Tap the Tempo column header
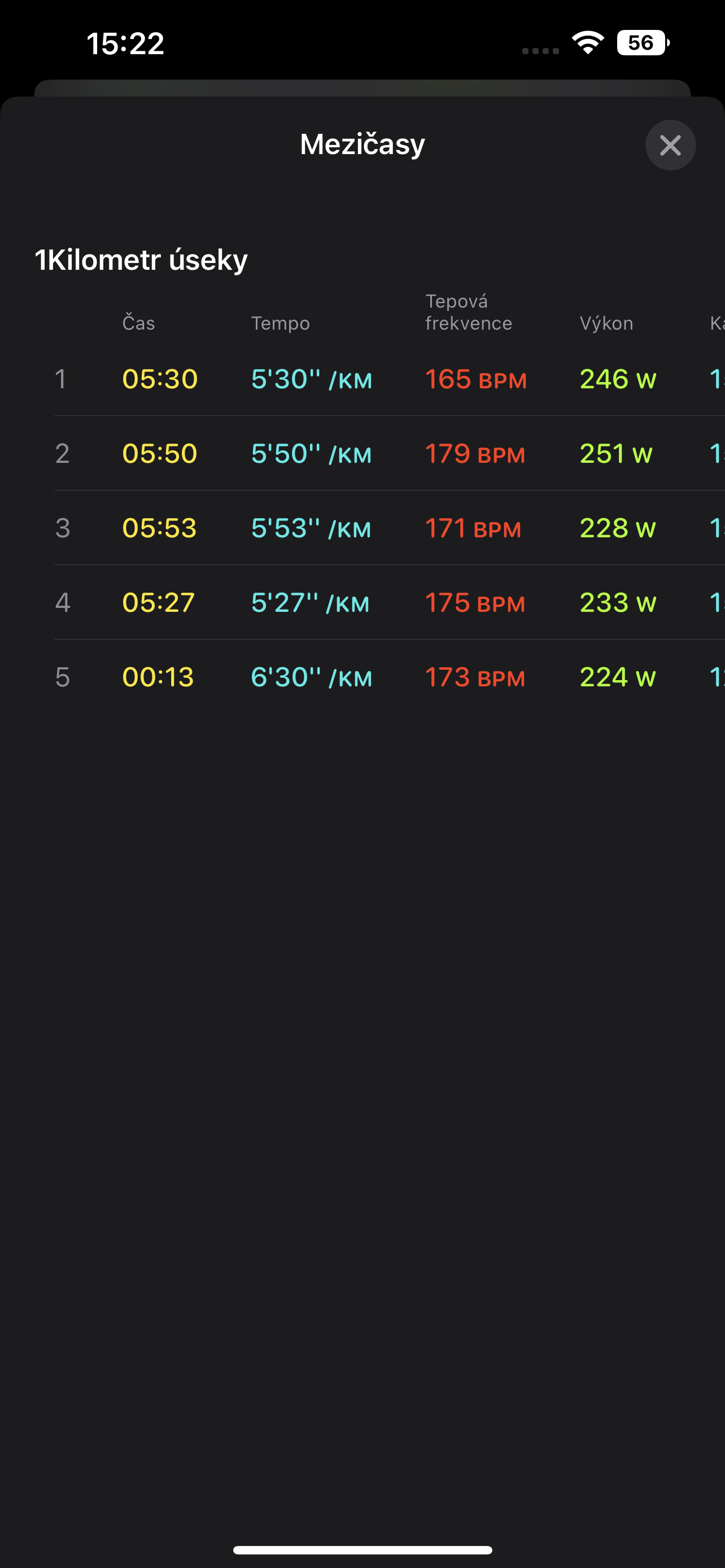The width and height of the screenshot is (725, 1568). pos(281,323)
